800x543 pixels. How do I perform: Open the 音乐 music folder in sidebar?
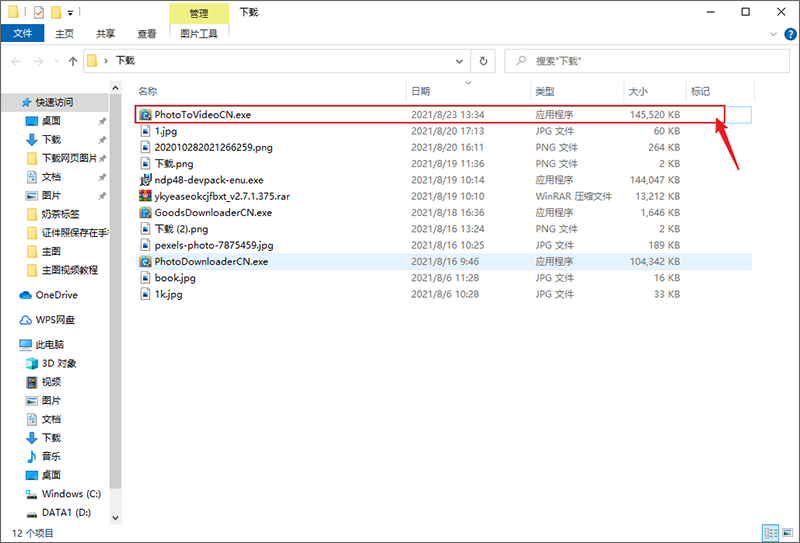click(51, 456)
